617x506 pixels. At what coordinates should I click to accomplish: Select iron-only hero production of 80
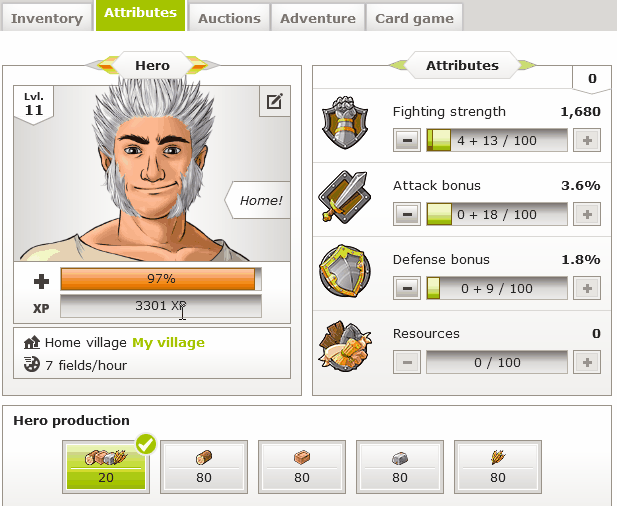[x=400, y=467]
